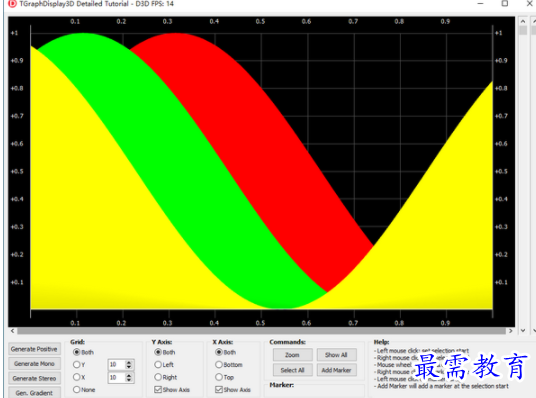The image size is (536, 398).
Task: Increment or decrement the Grid Y count stepper
Action: 129,365
